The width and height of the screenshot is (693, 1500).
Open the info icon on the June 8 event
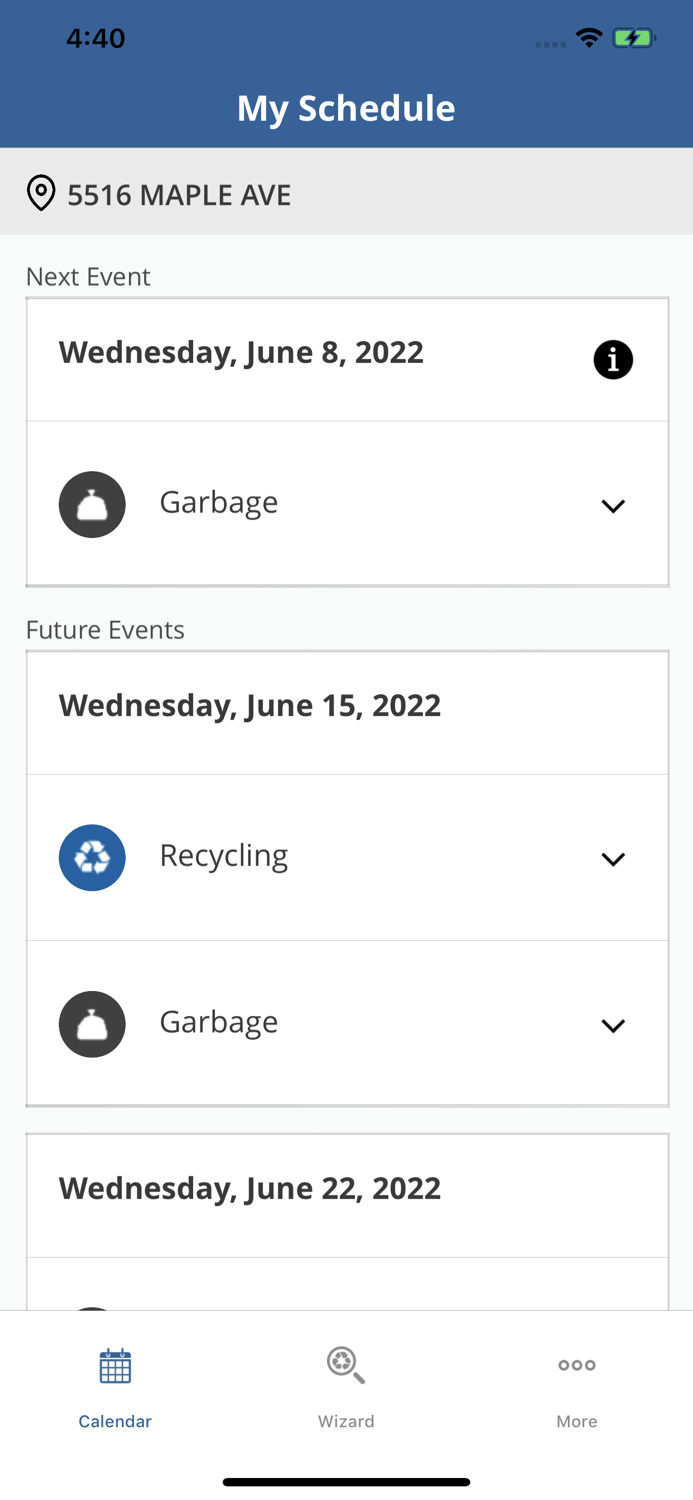tap(613, 360)
